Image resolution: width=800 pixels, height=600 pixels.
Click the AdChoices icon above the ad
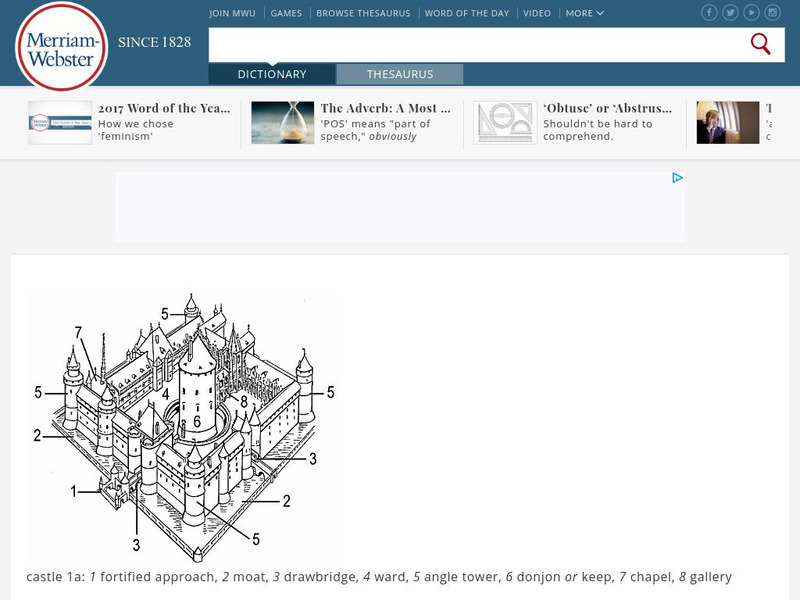click(676, 178)
